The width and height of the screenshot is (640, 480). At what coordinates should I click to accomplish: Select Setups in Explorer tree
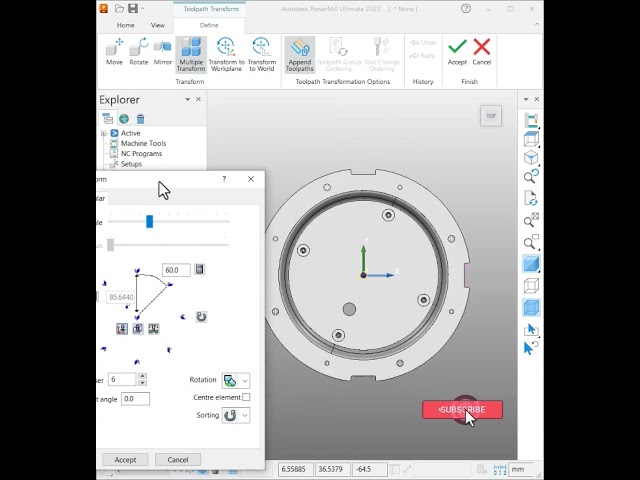(x=131, y=164)
